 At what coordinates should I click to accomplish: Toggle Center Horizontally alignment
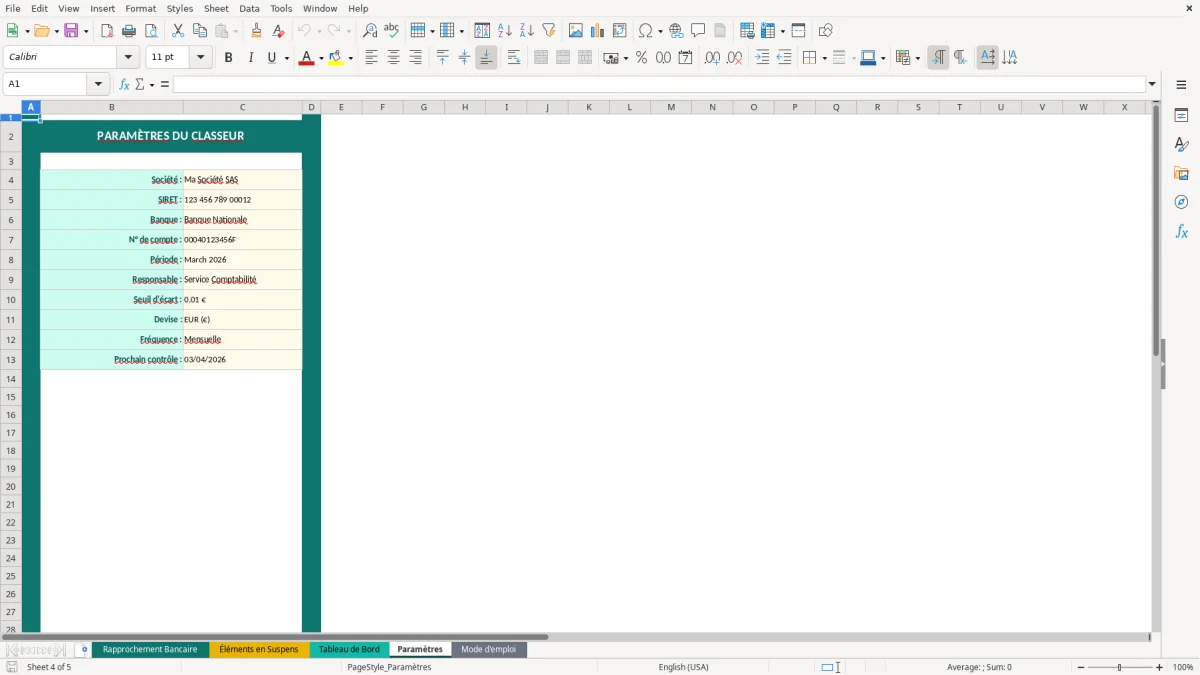coord(394,58)
